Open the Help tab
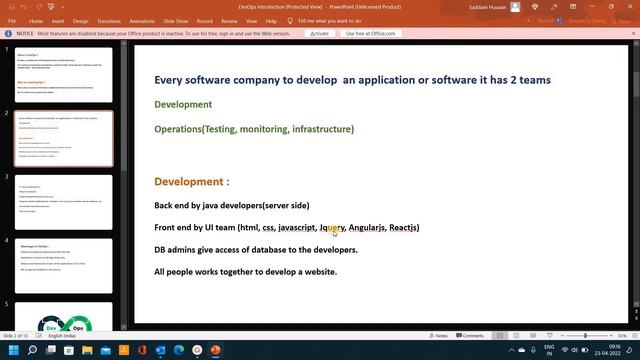This screenshot has height=360, width=640. point(271,21)
